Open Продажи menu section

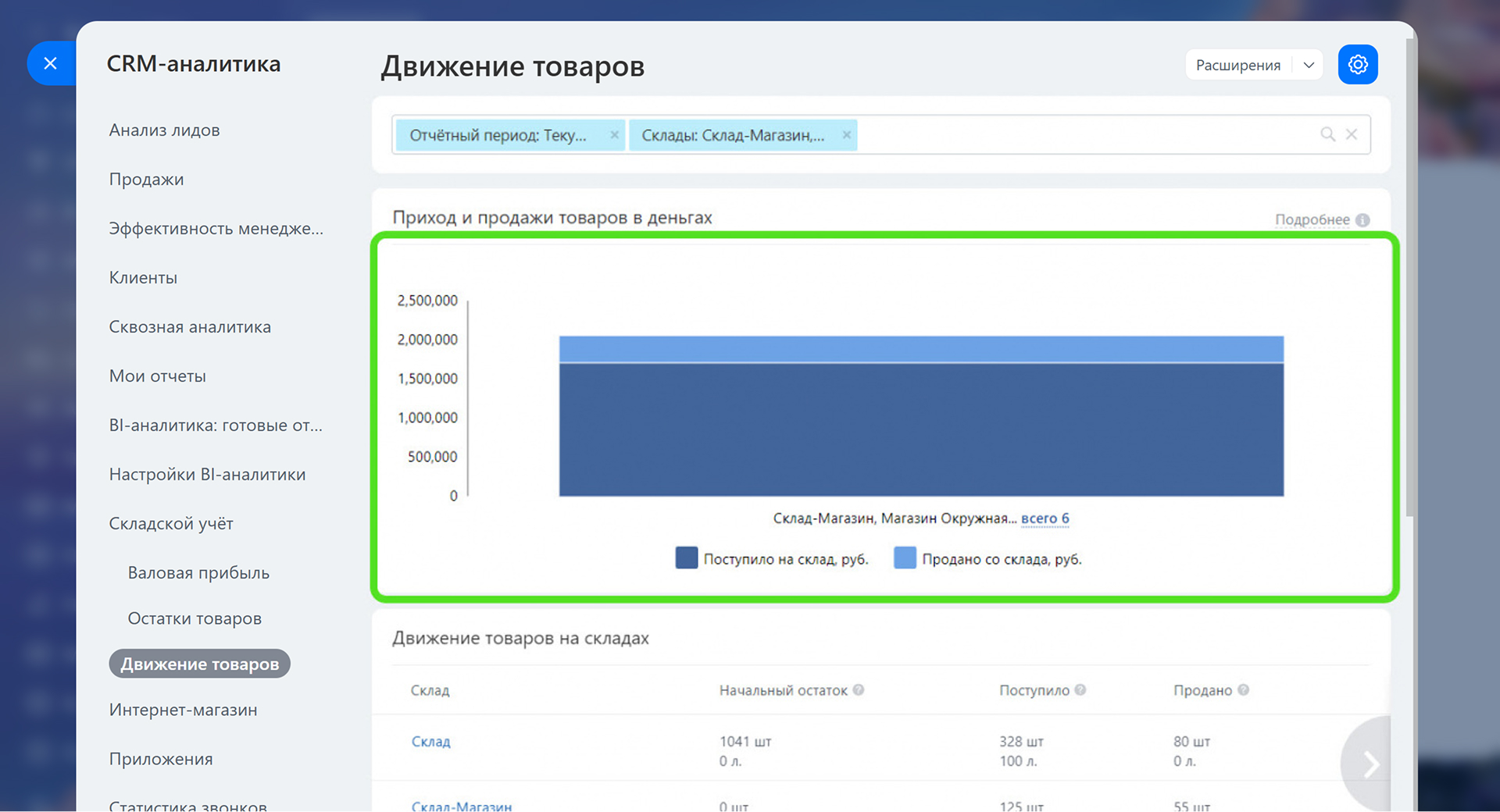tap(146, 180)
